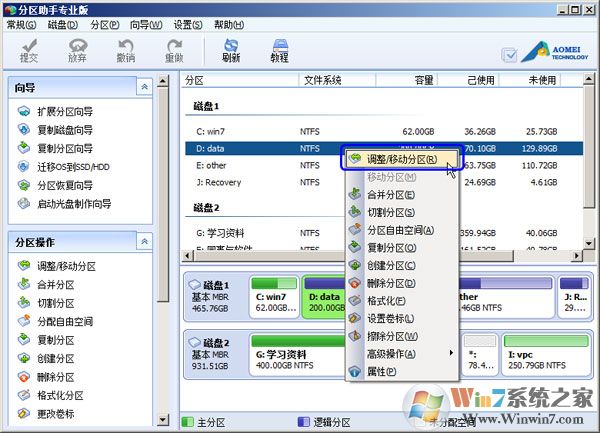Start 迁移OS到SSD/HDD wizard
The width and height of the screenshot is (600, 433).
[75, 167]
